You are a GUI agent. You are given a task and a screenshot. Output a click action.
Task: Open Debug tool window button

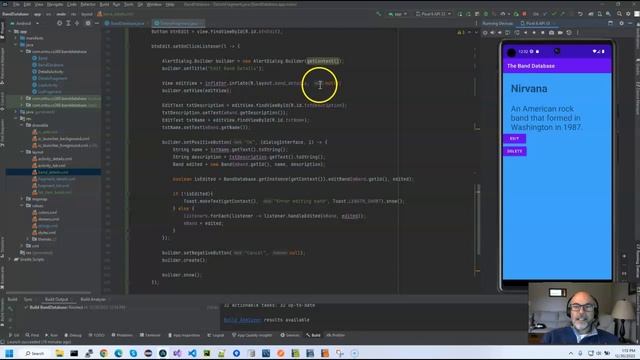click(73, 335)
